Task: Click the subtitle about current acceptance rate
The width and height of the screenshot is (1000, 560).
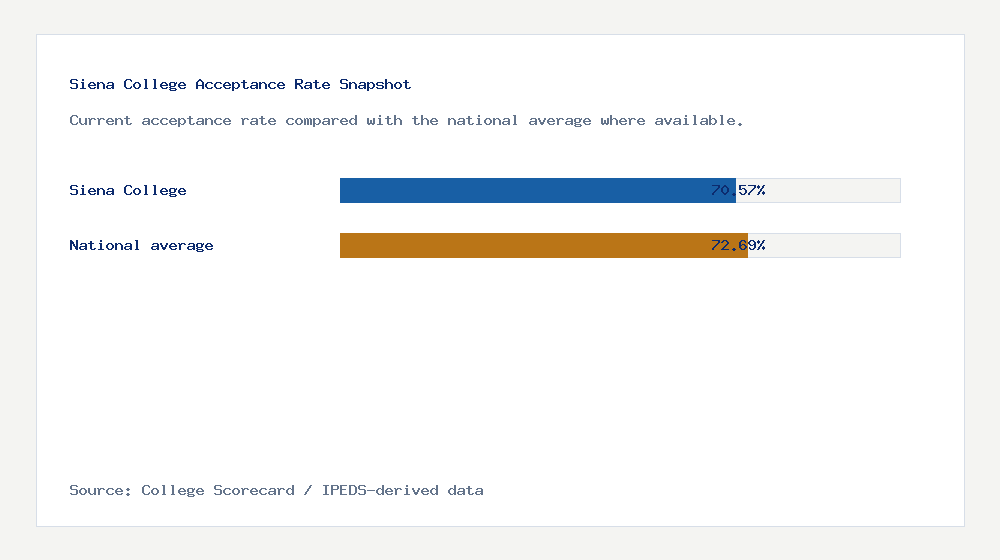Action: [x=406, y=121]
